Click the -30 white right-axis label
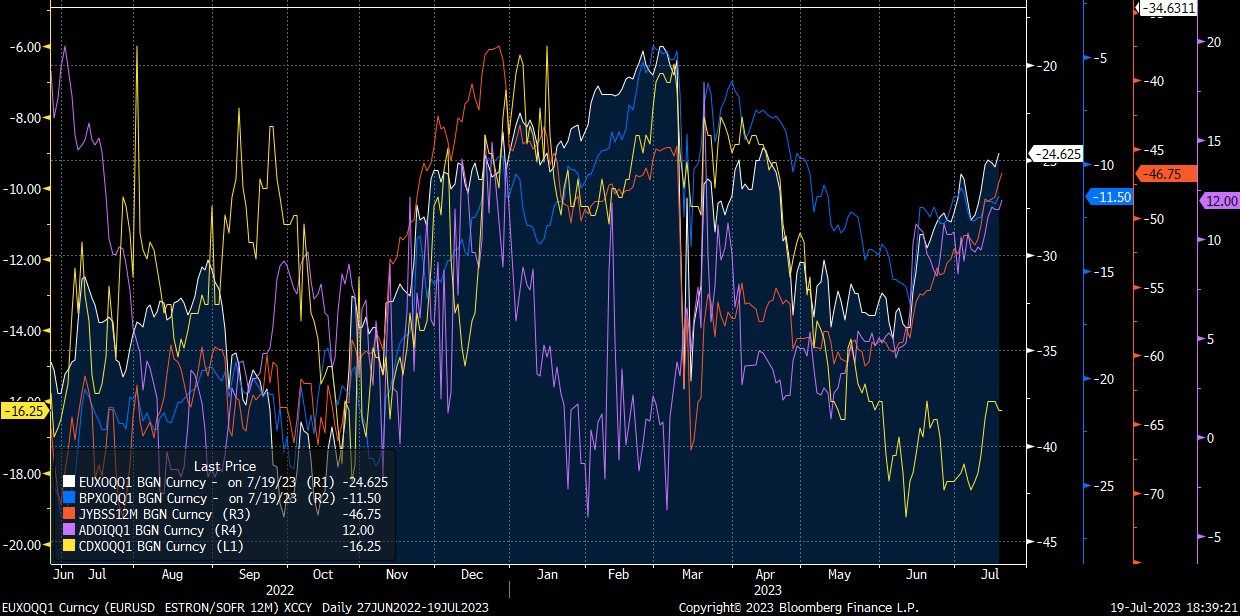This screenshot has height=616, width=1240. 1047,256
